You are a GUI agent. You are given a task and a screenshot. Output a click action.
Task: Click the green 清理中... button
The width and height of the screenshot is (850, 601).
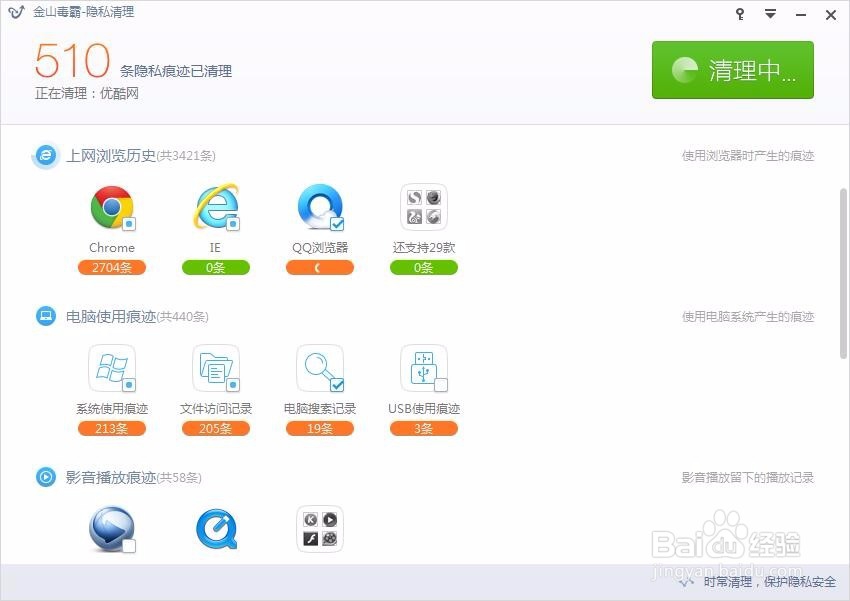click(732, 70)
